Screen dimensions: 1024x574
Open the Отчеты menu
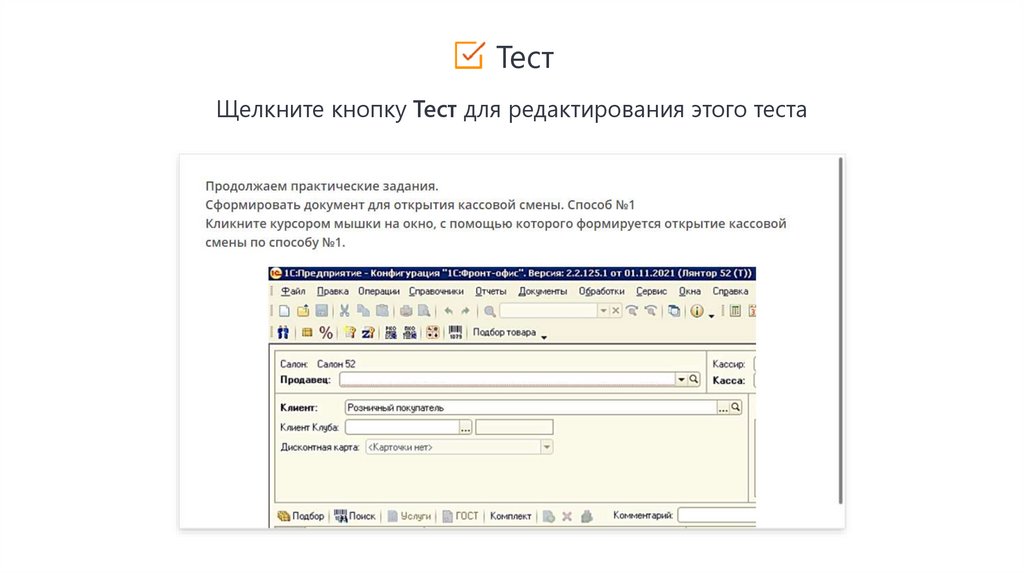[490, 291]
